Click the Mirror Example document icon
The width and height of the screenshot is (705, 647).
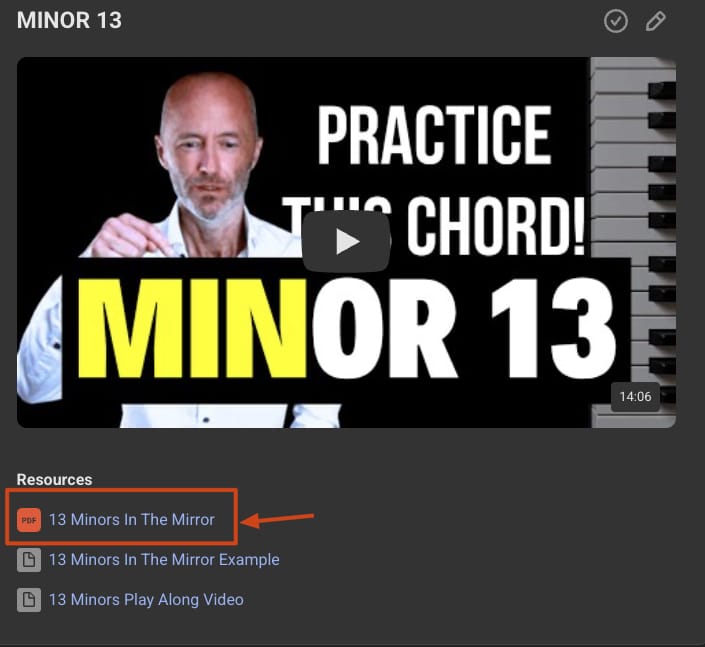click(x=29, y=560)
